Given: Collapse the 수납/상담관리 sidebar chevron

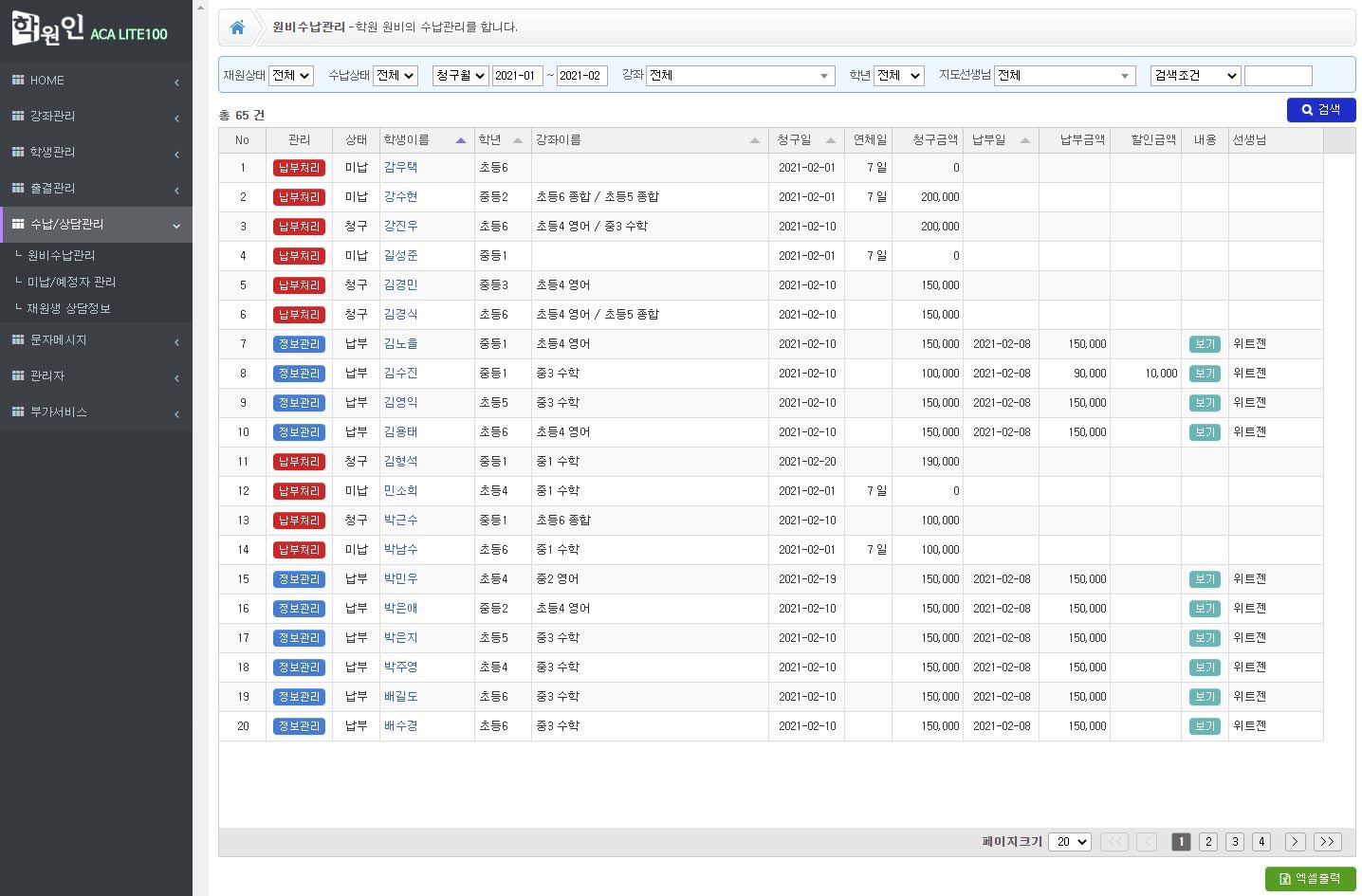Looking at the screenshot, I should (176, 226).
